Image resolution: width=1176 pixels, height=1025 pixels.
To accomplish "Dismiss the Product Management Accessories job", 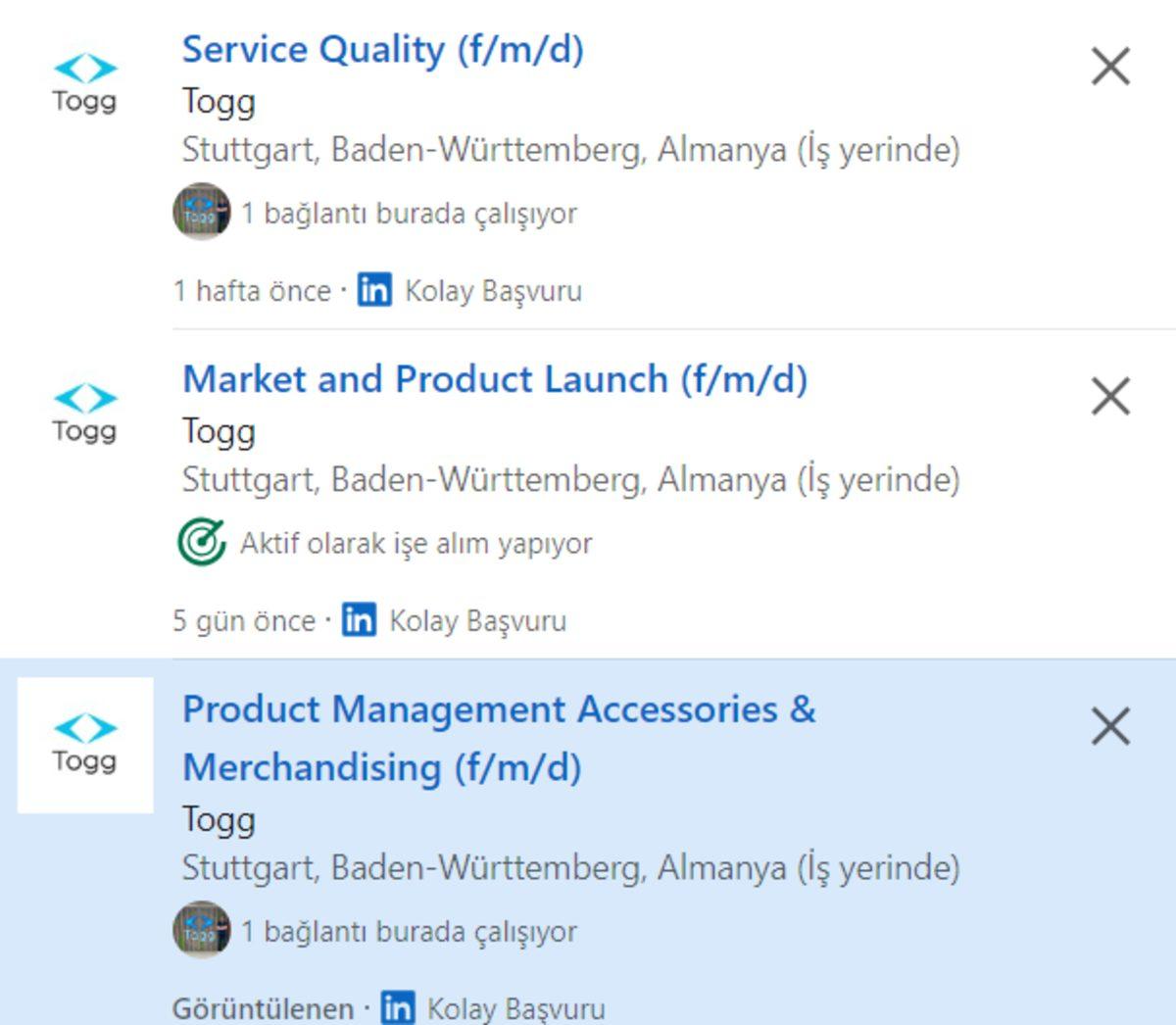I will click(x=1112, y=726).
